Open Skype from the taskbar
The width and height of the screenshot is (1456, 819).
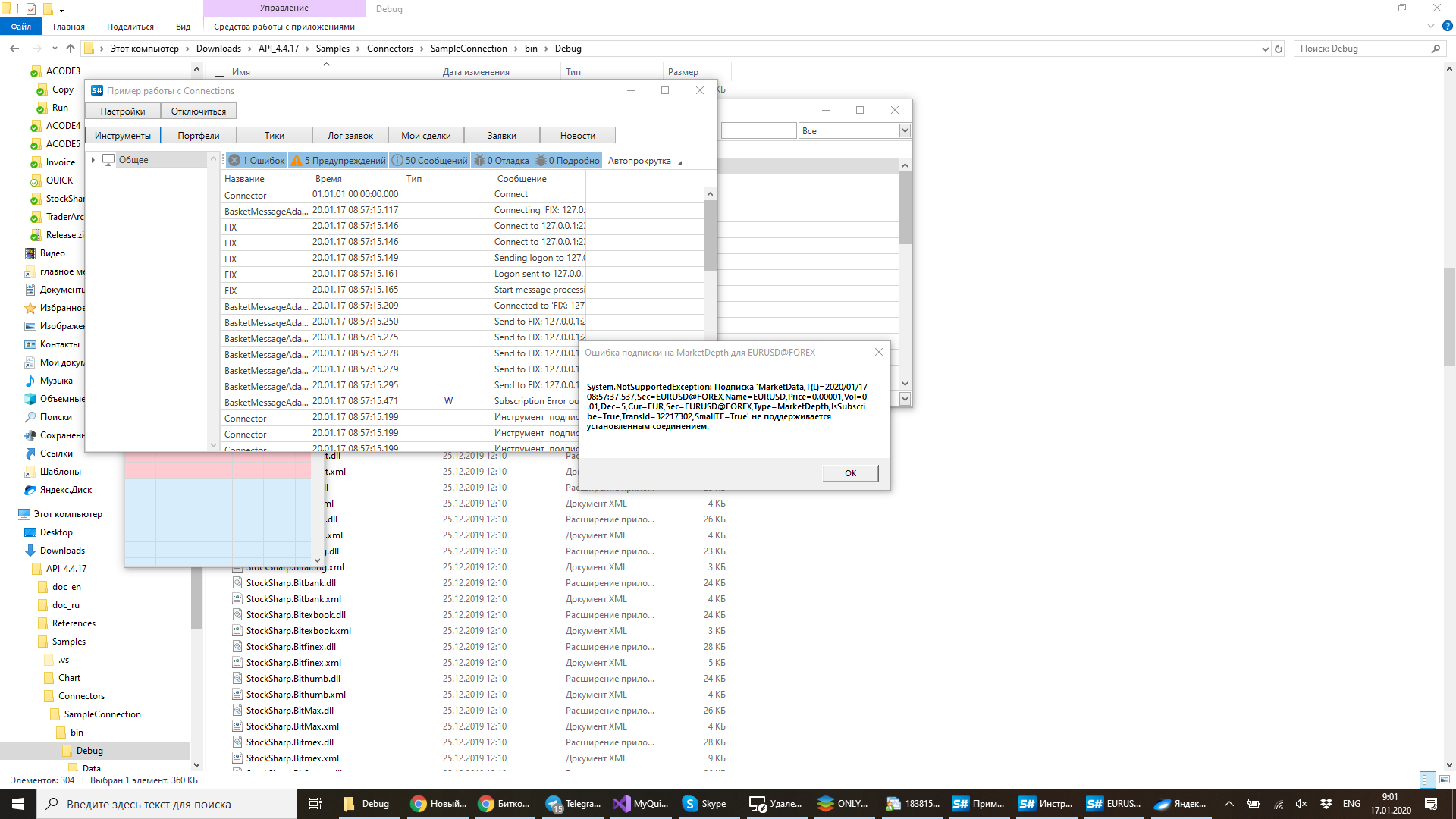pos(708,804)
